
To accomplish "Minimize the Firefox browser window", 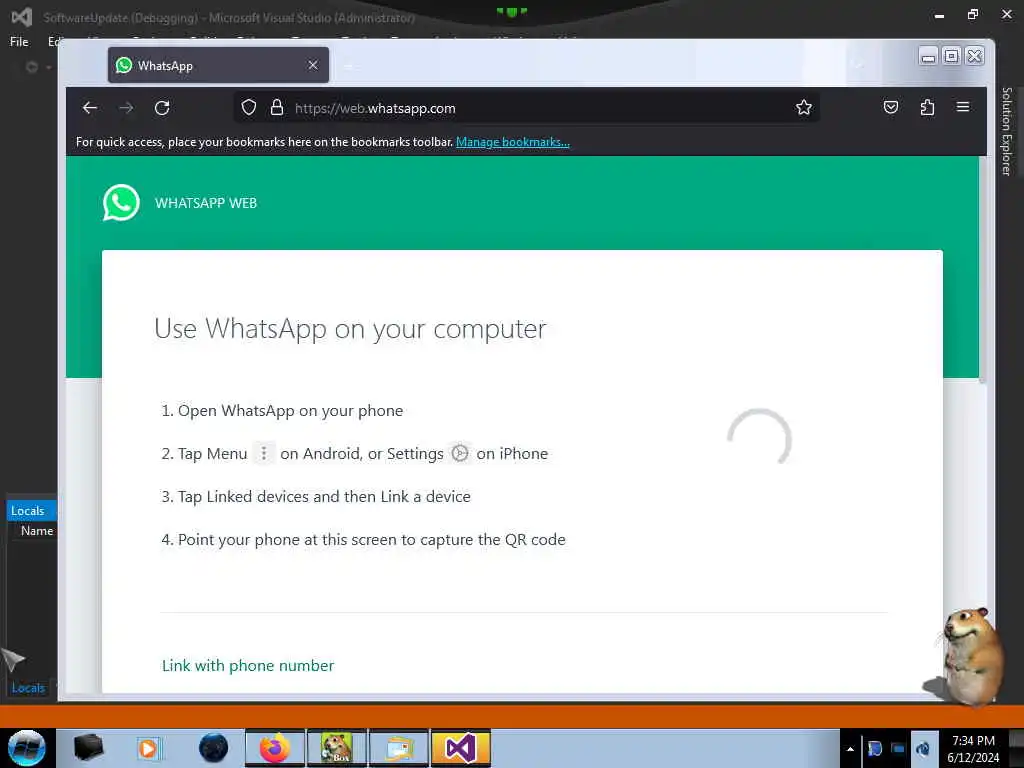I will point(928,57).
